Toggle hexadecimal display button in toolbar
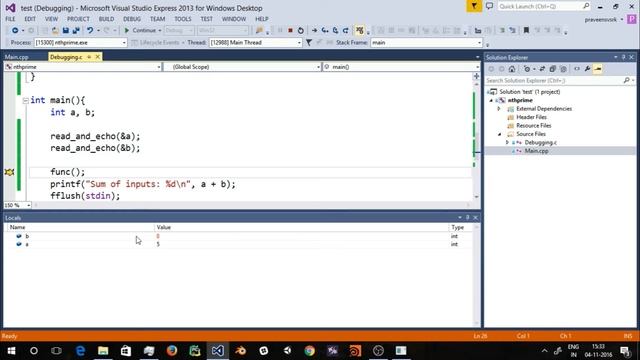640x360 pixels. [360, 31]
